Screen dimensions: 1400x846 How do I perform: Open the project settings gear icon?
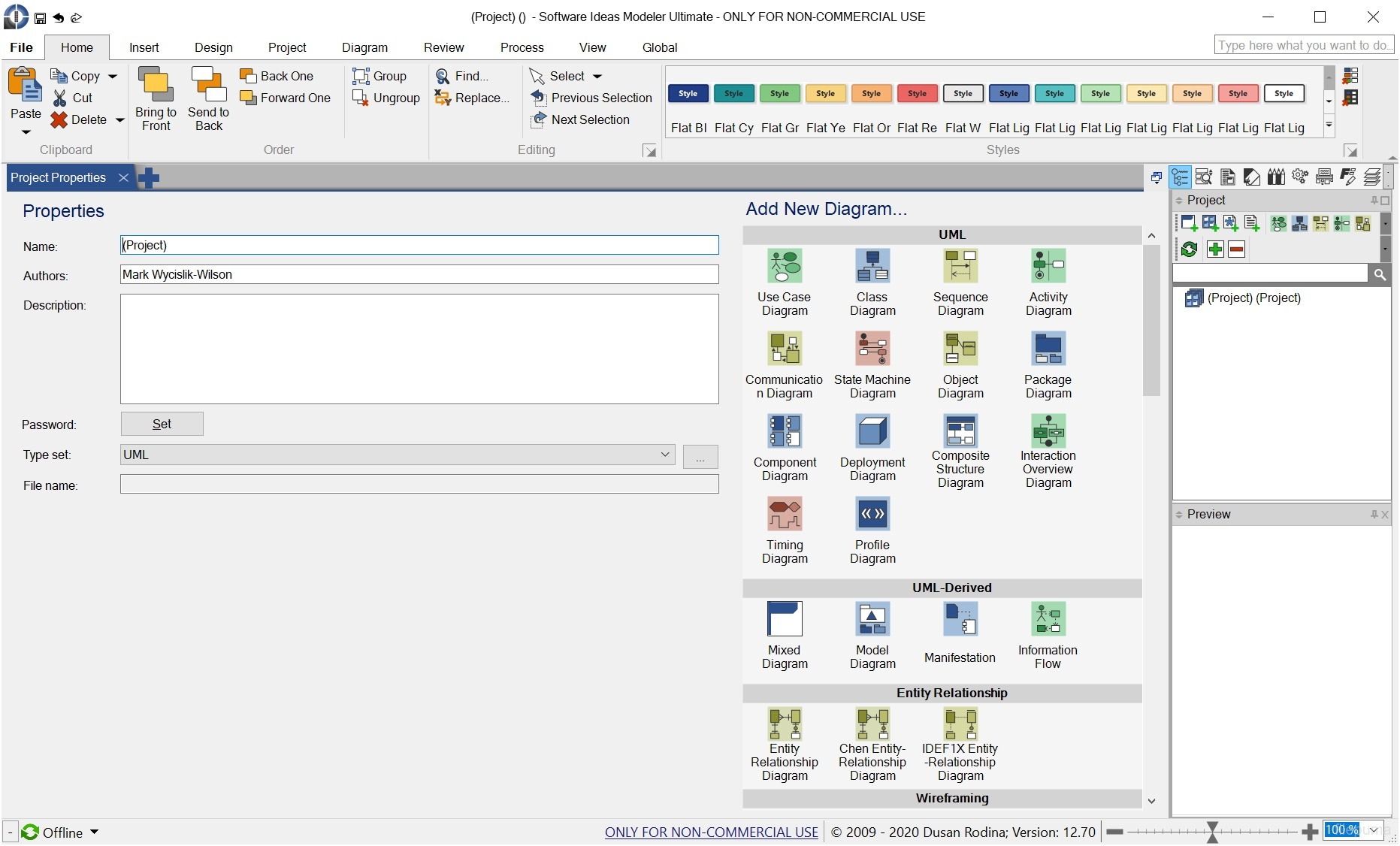1299,177
